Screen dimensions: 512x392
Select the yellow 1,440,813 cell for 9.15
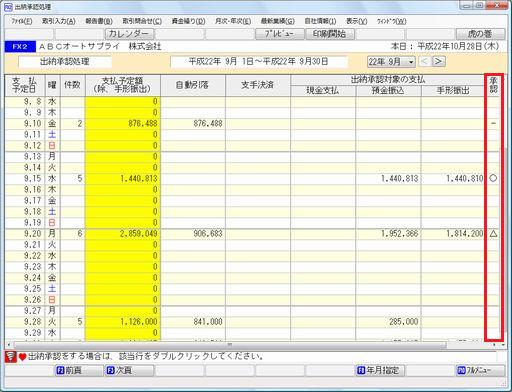click(x=123, y=178)
